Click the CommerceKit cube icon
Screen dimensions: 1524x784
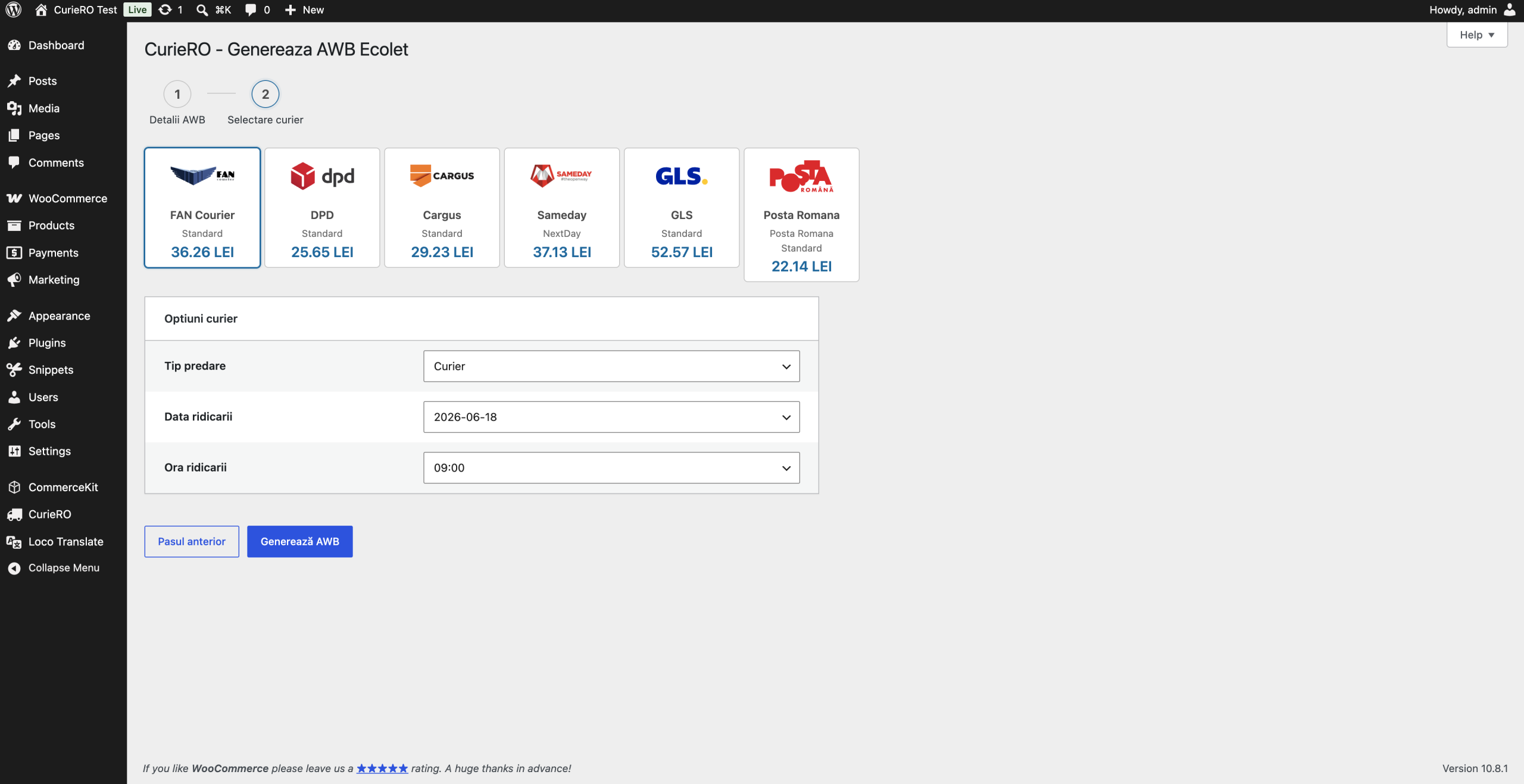14,487
